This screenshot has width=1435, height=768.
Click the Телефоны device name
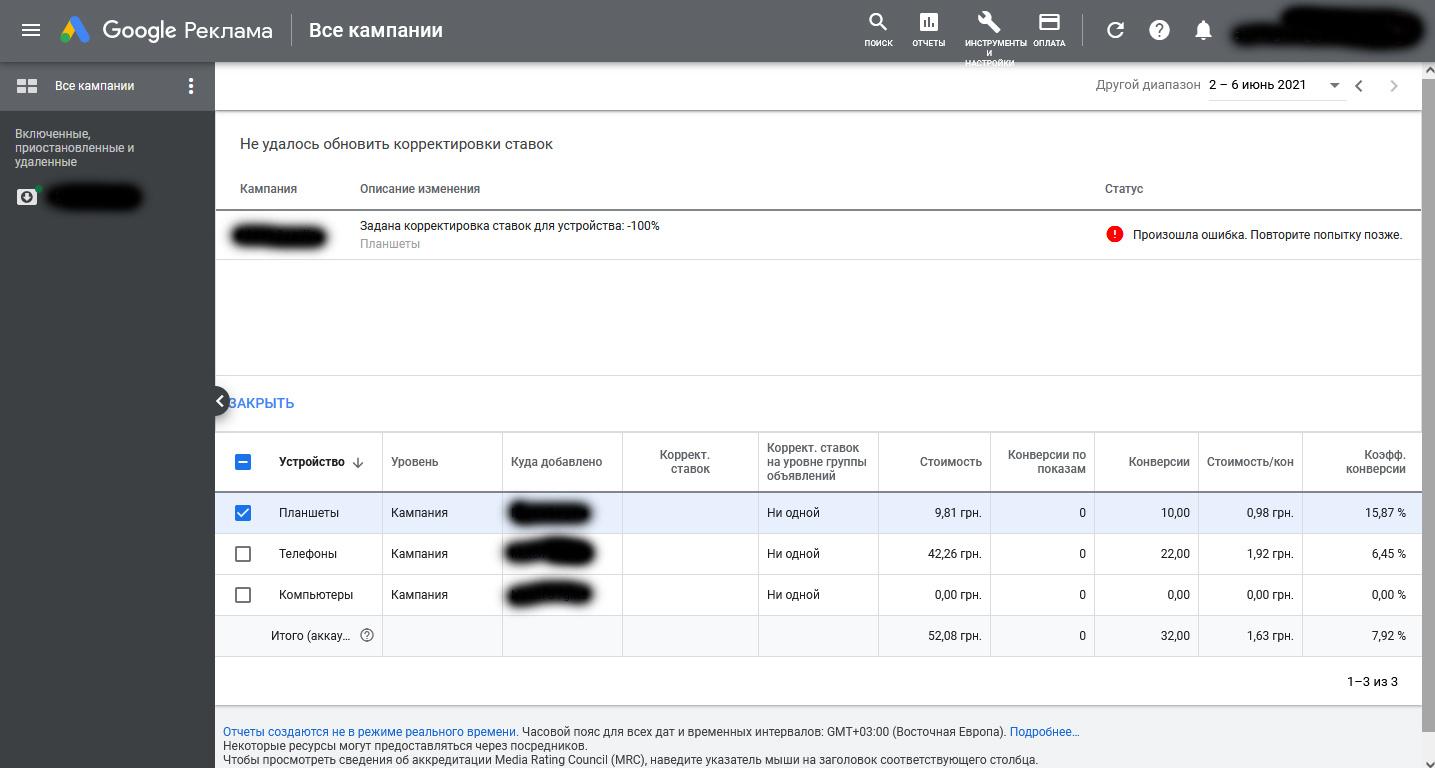click(308, 554)
